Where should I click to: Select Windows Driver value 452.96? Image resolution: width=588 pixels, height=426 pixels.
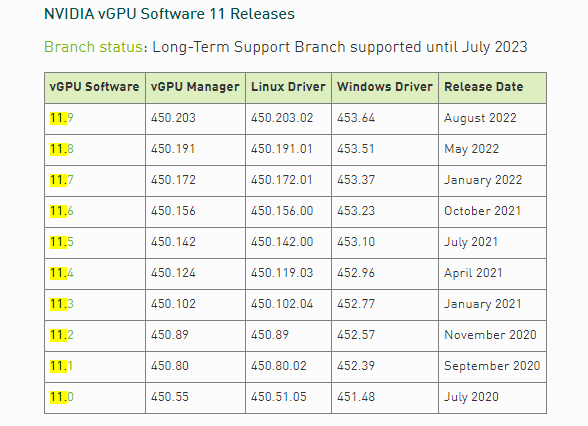(356, 273)
